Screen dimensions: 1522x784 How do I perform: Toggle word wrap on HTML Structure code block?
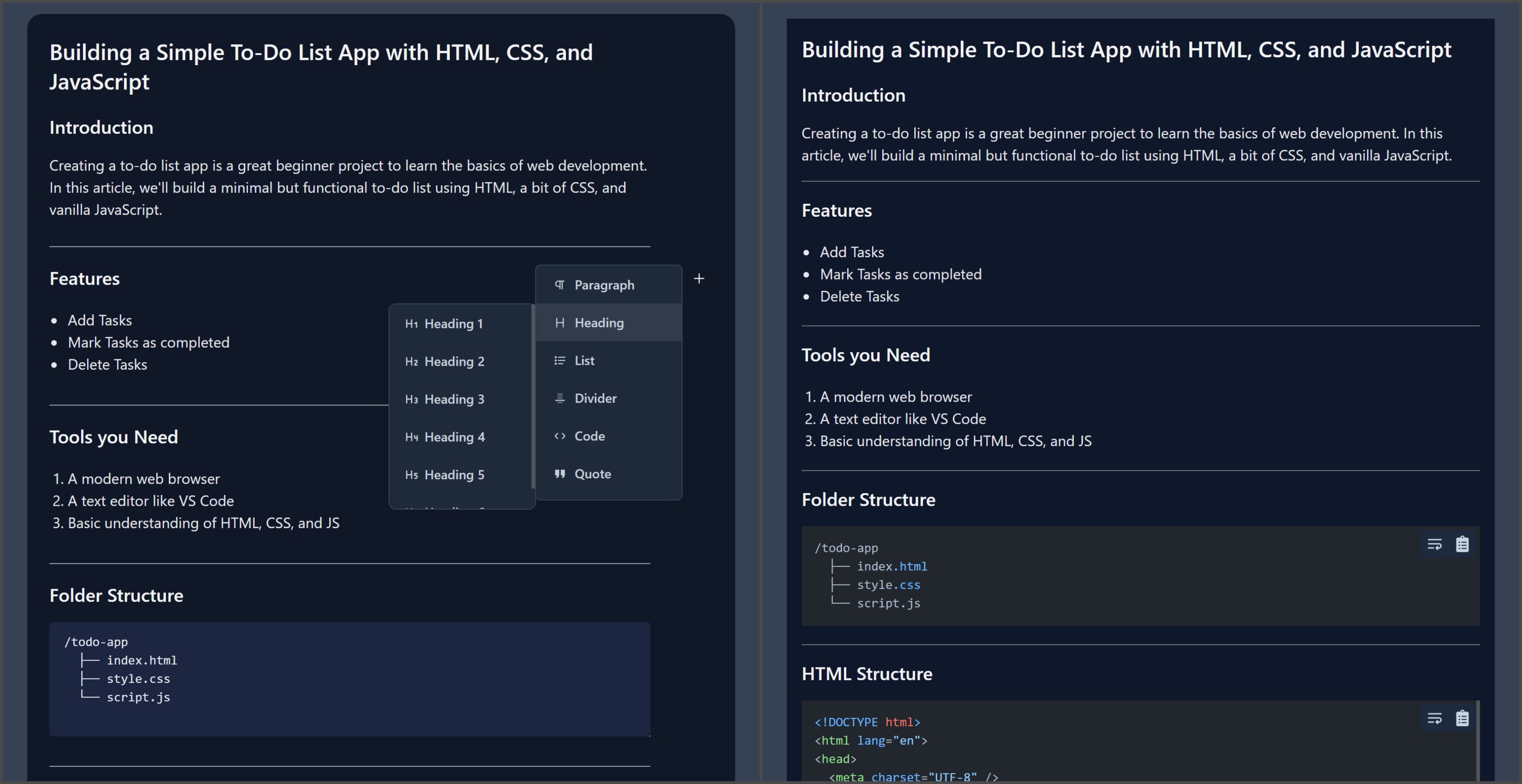click(x=1434, y=718)
